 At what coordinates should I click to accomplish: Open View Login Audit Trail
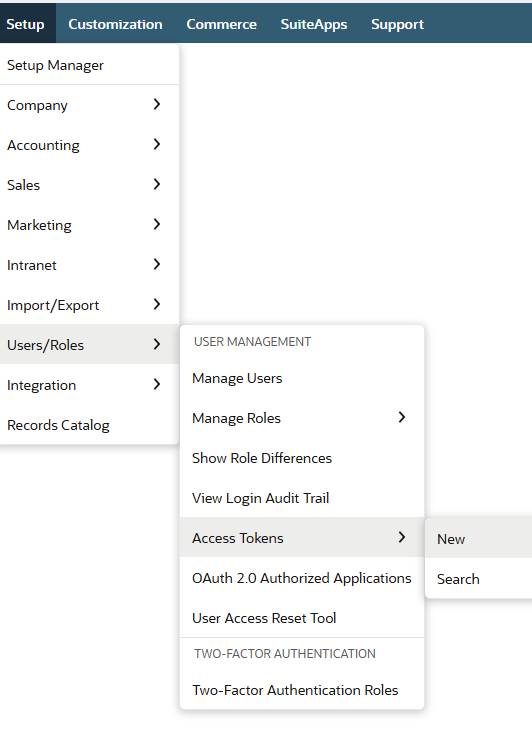302,498
